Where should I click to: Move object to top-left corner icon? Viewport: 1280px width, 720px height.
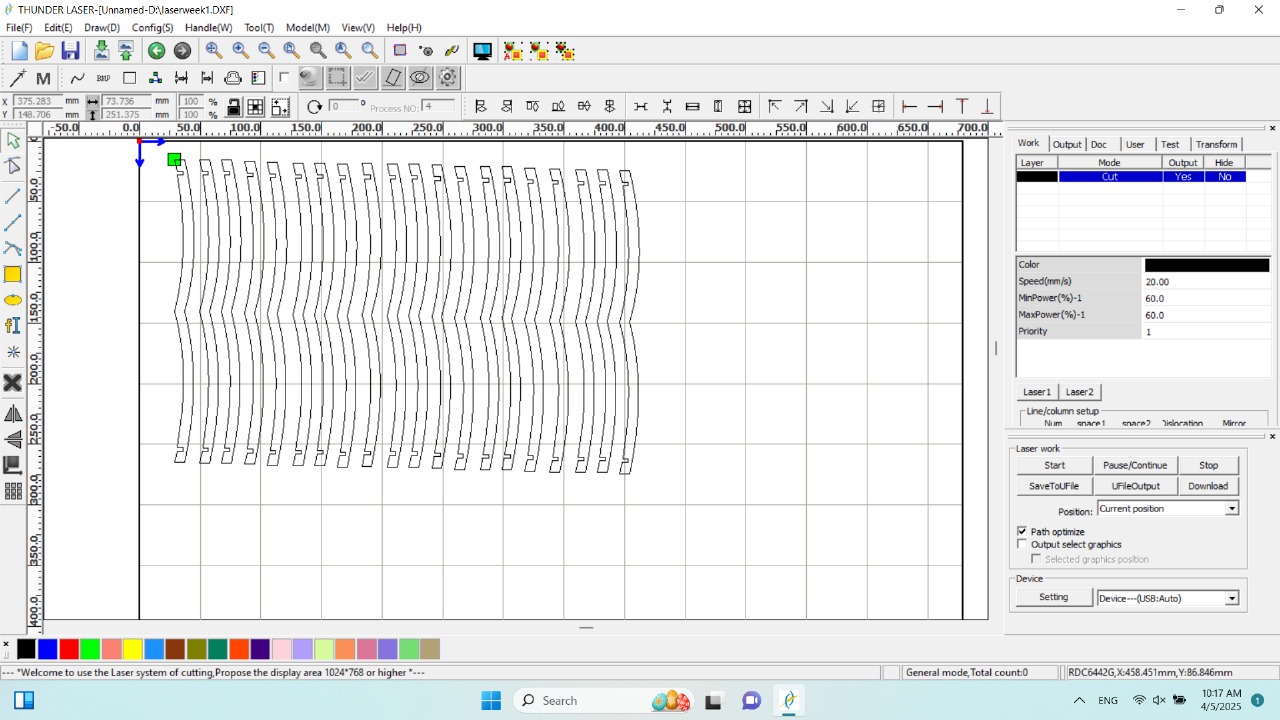point(775,107)
